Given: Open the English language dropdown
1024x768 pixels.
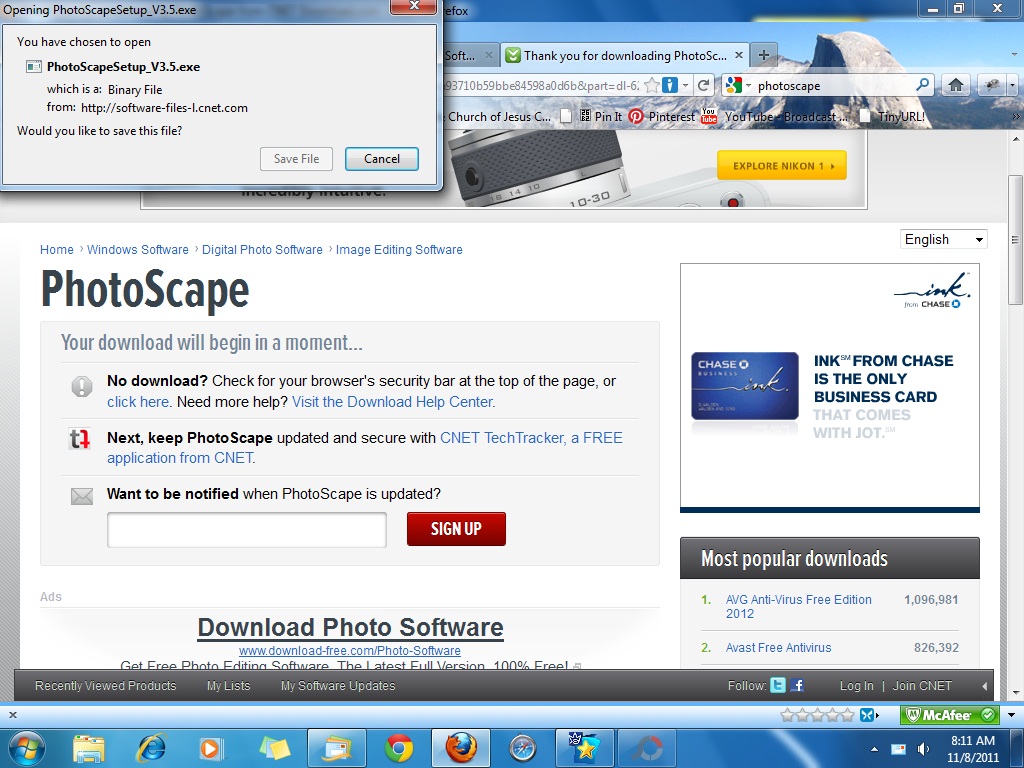Looking at the screenshot, I should pos(944,239).
